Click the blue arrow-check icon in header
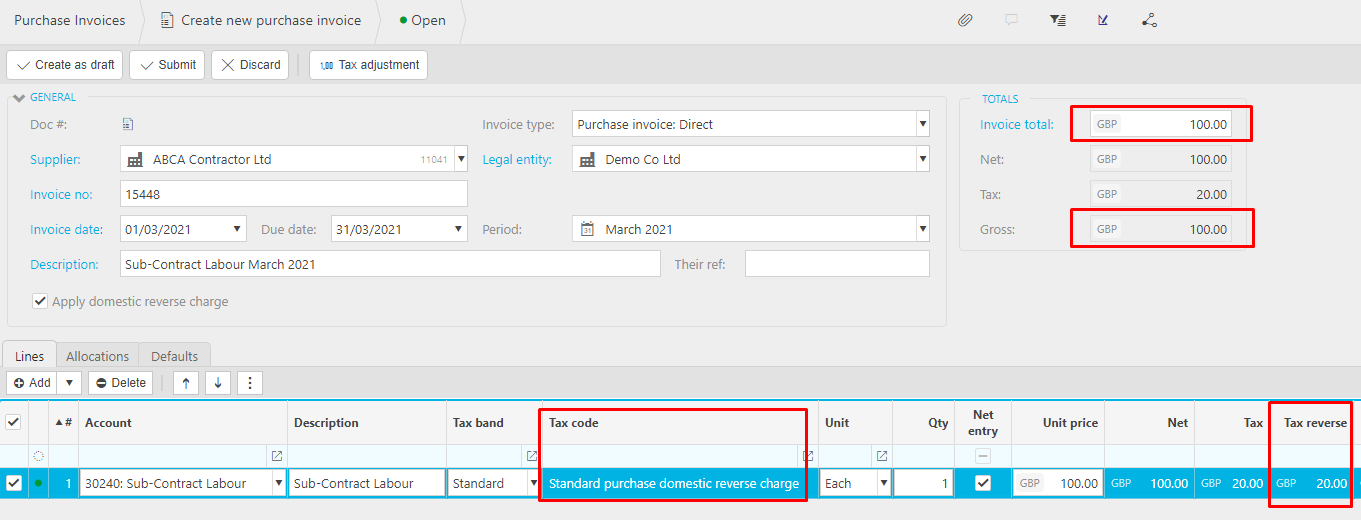This screenshot has width=1361, height=520. 1103,20
